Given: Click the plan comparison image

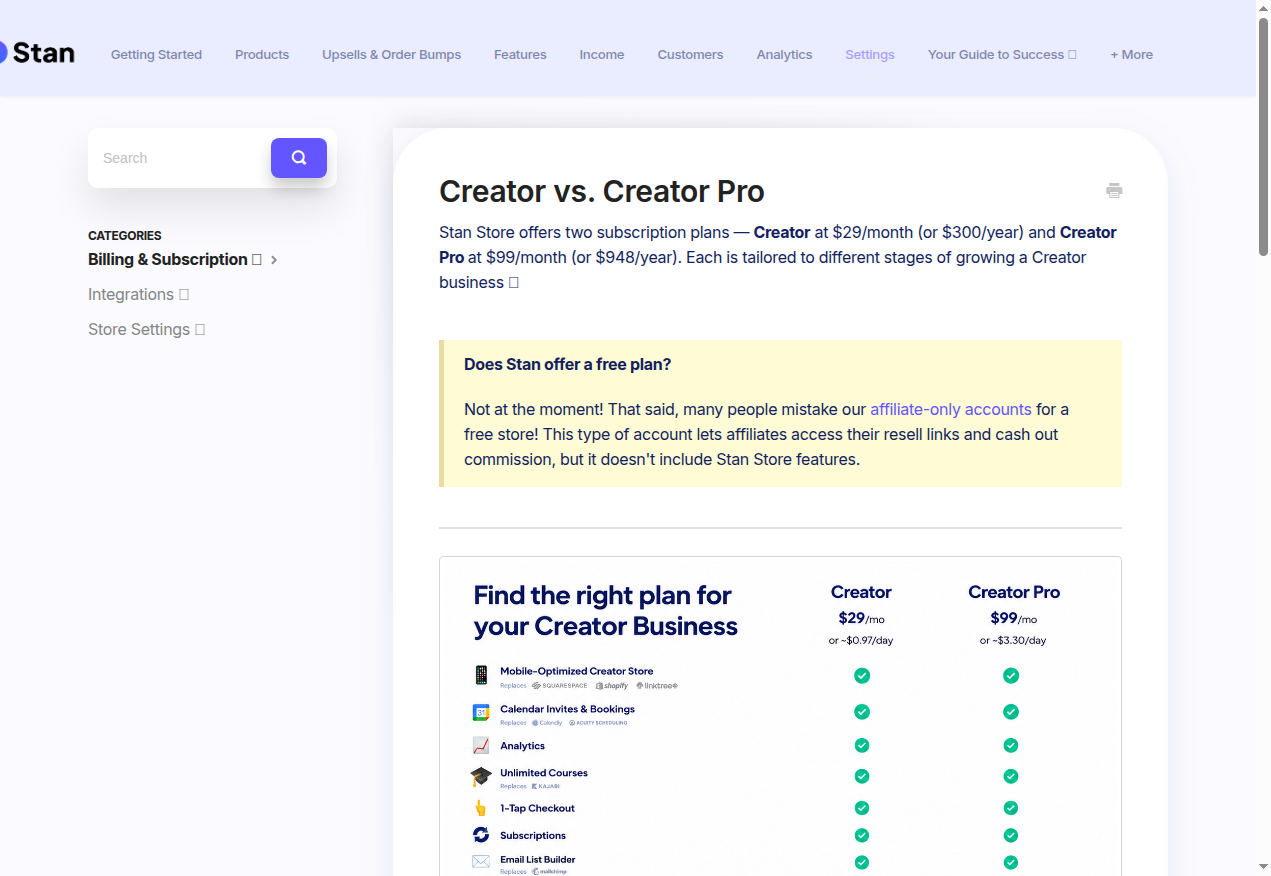Looking at the screenshot, I should point(780,716).
